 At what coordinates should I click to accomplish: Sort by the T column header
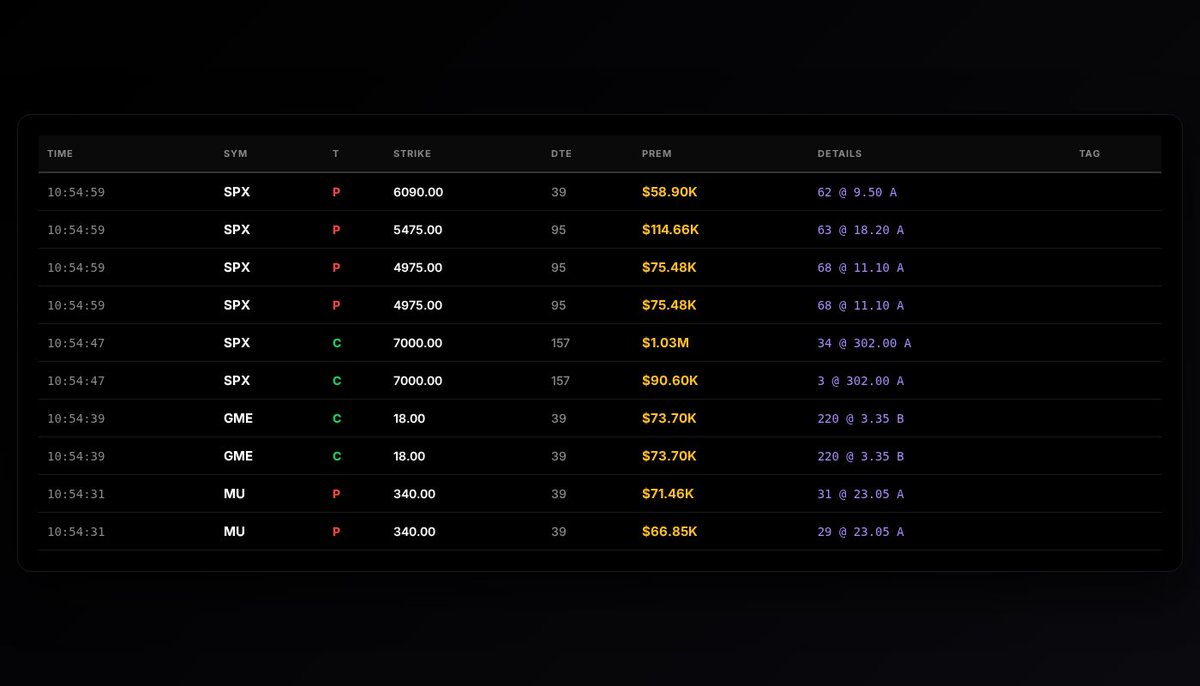335,154
